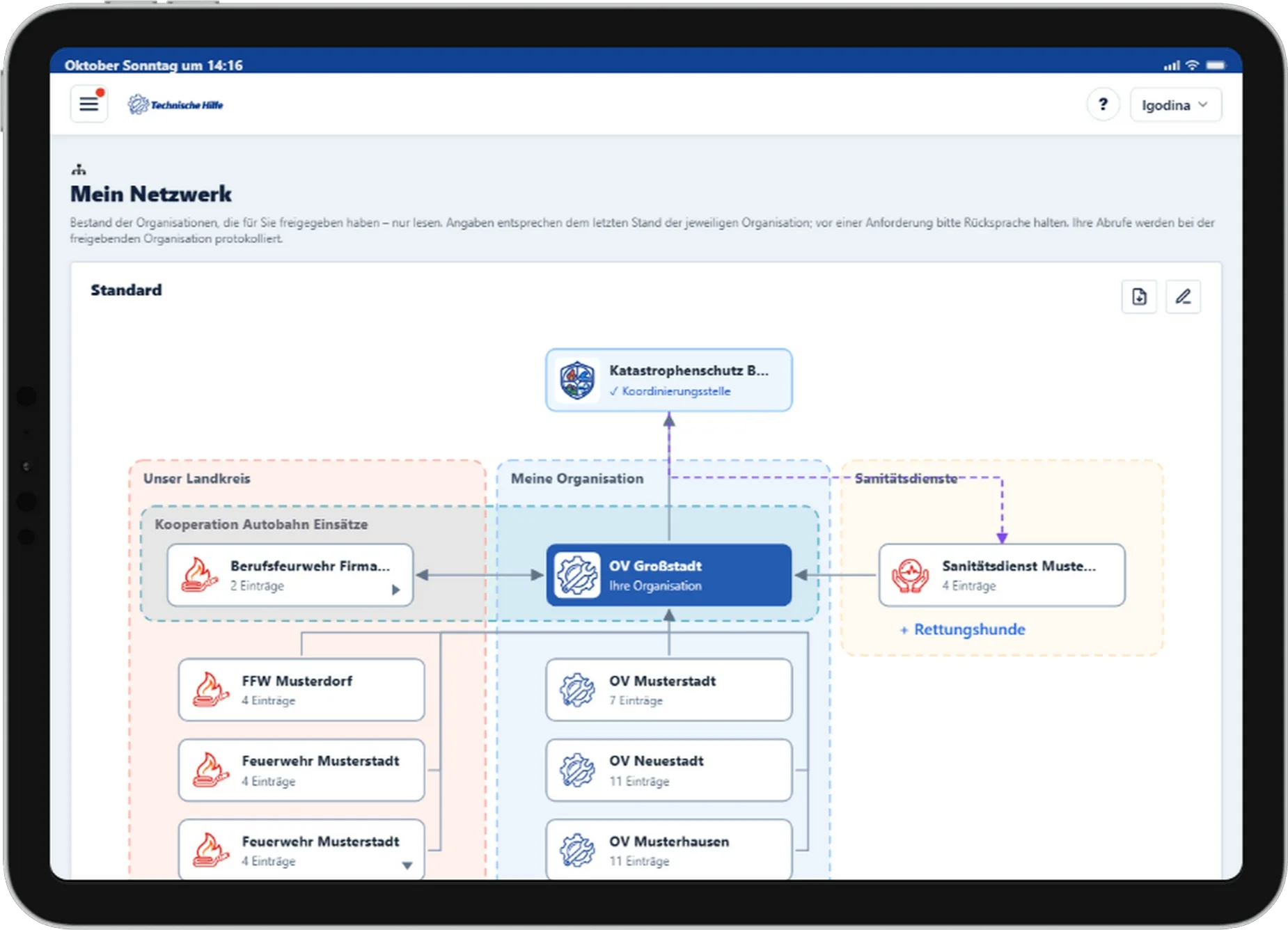Click the Sanitätsdienste group label
The height and width of the screenshot is (930, 1288).
pos(906,478)
